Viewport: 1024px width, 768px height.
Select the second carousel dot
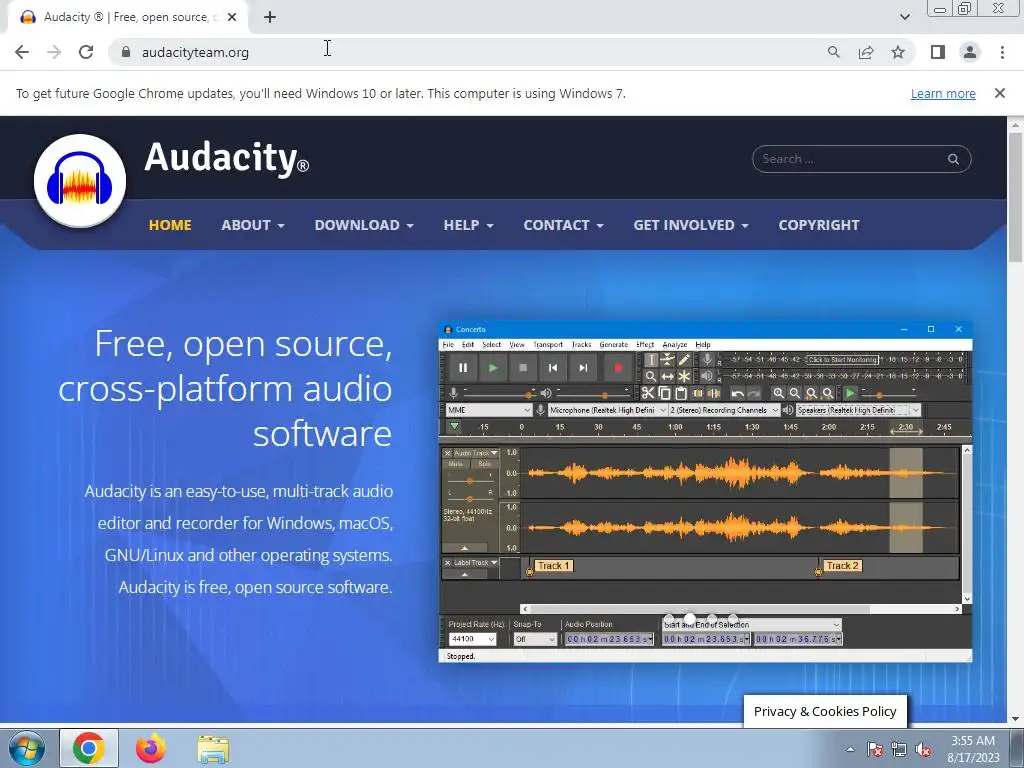(x=690, y=618)
